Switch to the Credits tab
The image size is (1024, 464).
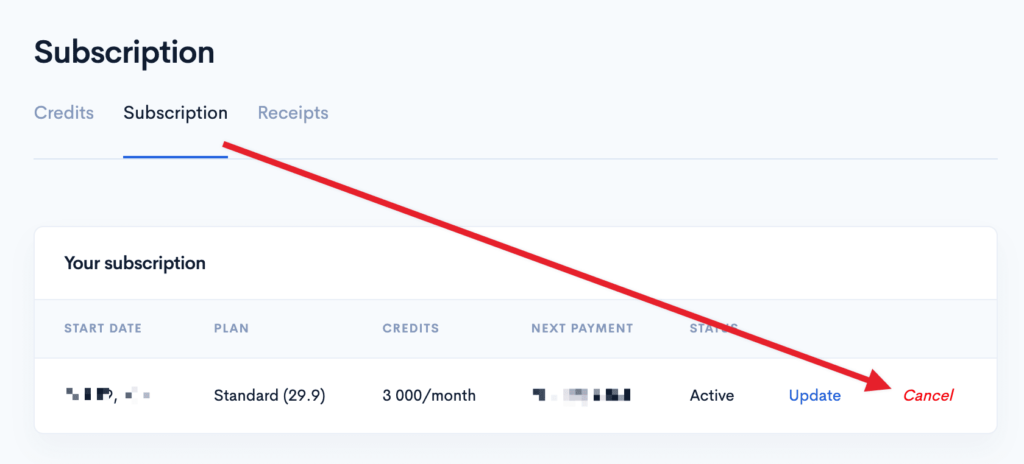click(64, 113)
